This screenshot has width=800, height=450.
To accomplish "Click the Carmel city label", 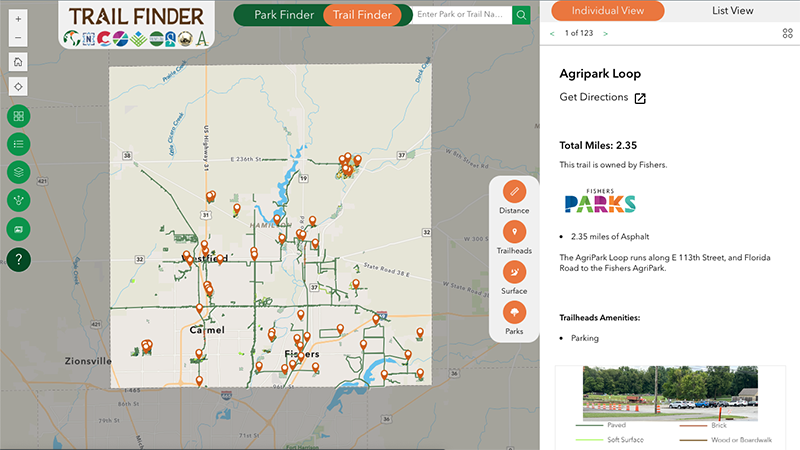I will pyautogui.click(x=207, y=330).
